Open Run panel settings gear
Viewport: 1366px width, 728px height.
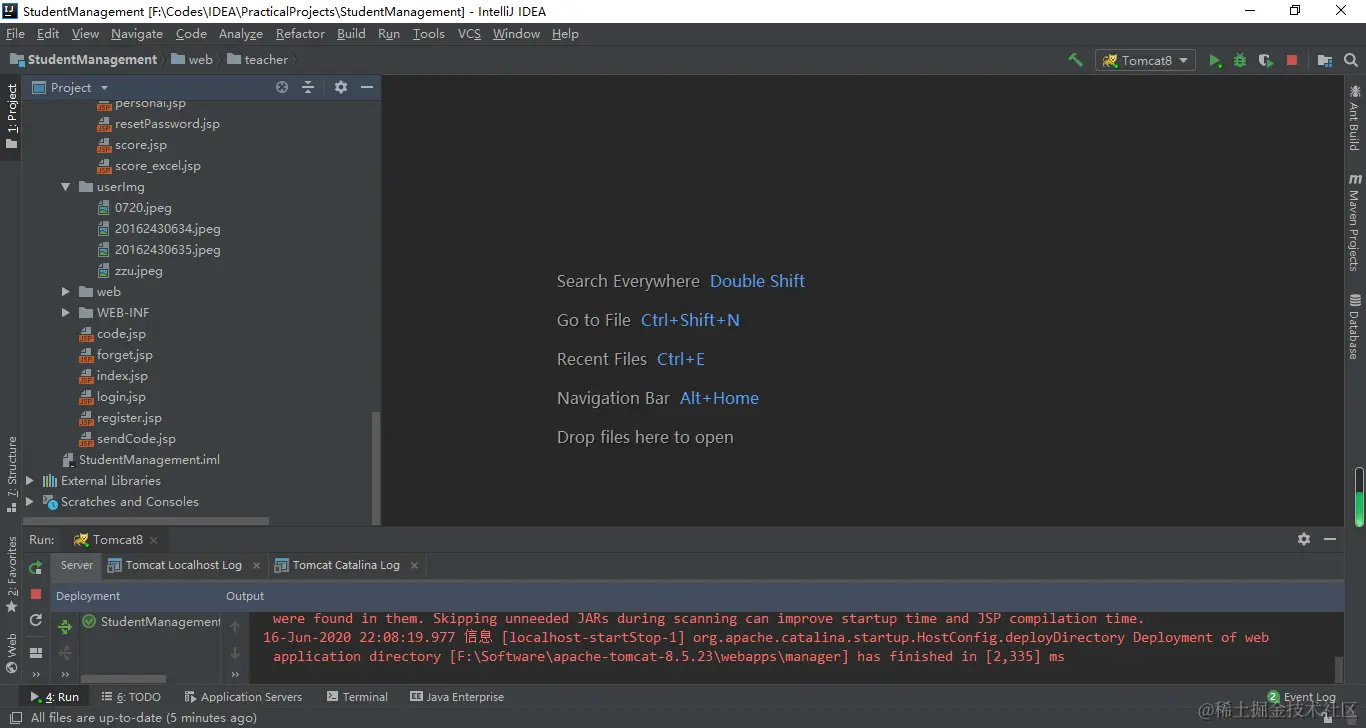(x=1304, y=539)
